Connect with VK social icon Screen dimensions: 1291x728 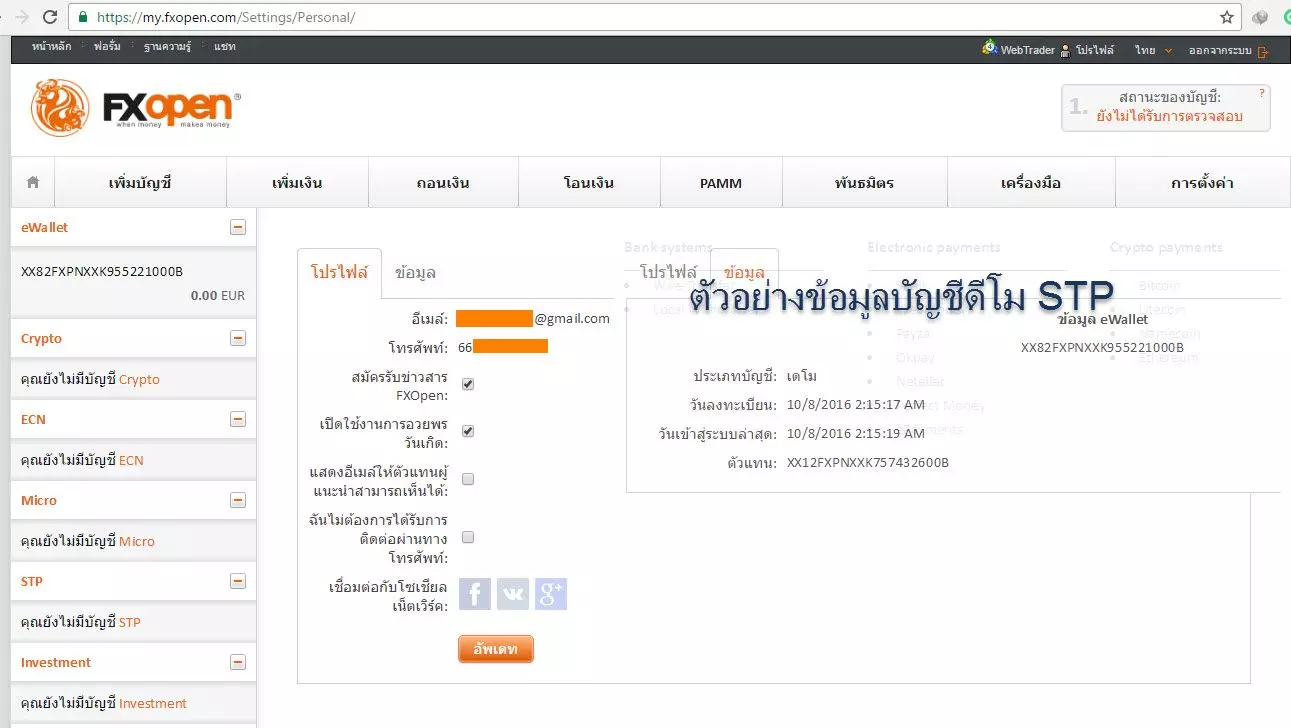(x=513, y=594)
